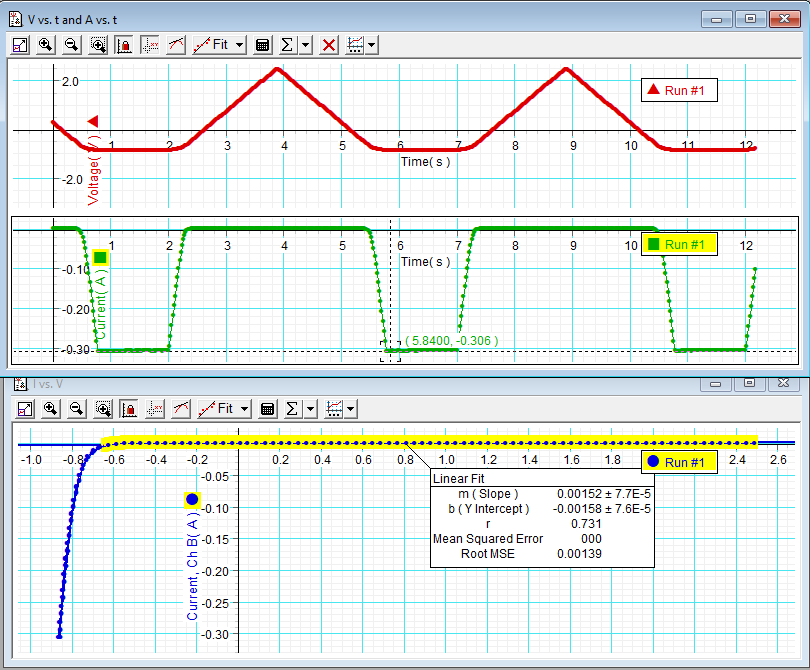The height and width of the screenshot is (670, 810).
Task: Open the Calculator tool
Action: click(x=262, y=44)
